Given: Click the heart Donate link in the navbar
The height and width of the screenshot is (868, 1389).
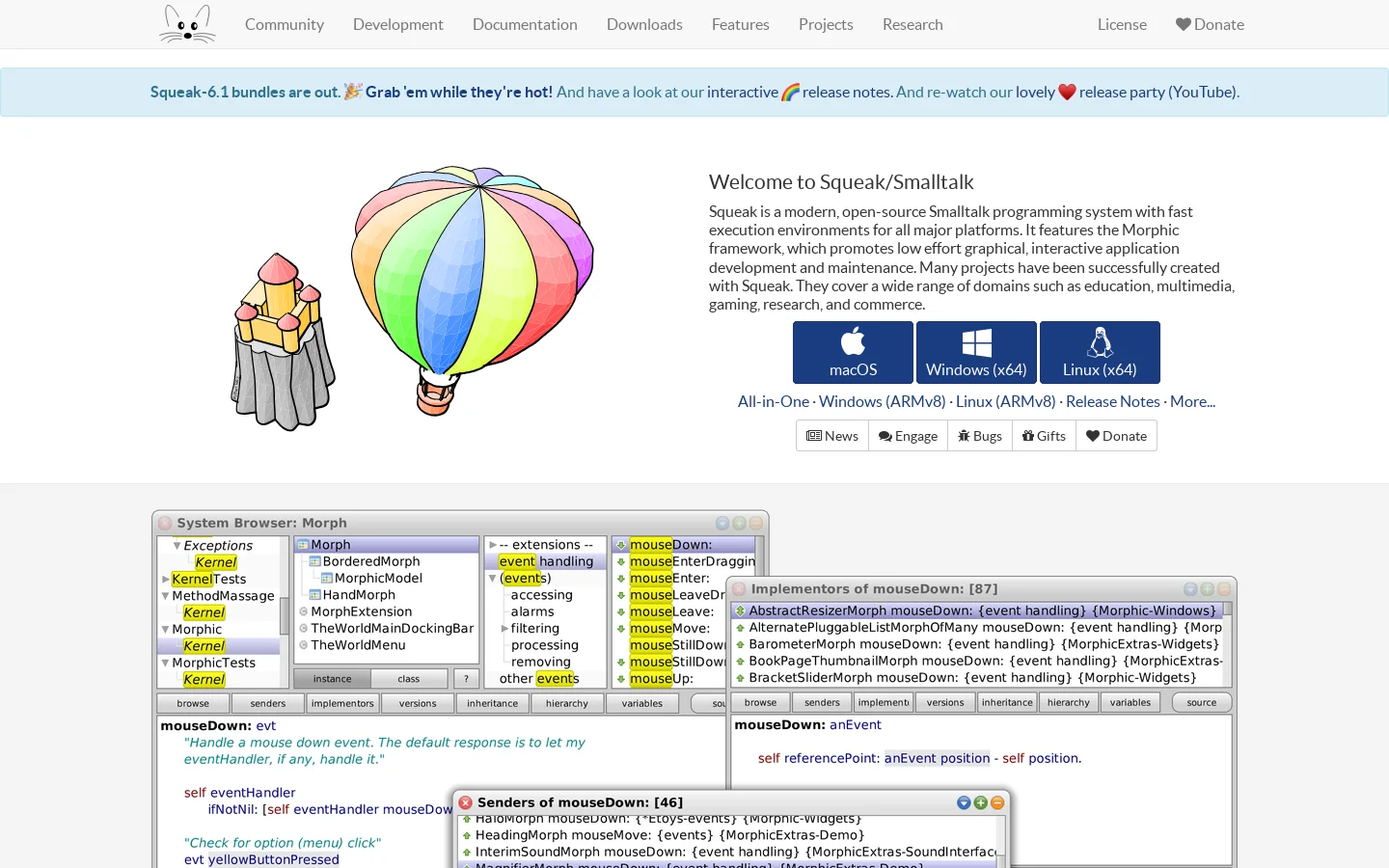Looking at the screenshot, I should (x=1210, y=24).
